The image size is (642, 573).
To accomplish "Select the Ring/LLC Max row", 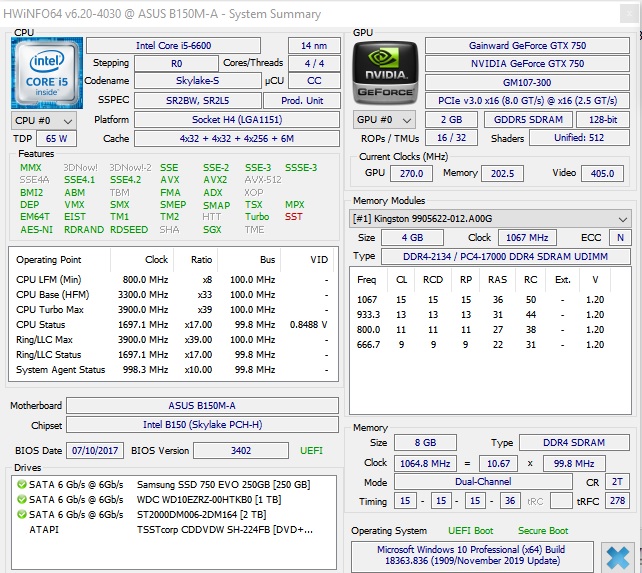I will coord(174,340).
